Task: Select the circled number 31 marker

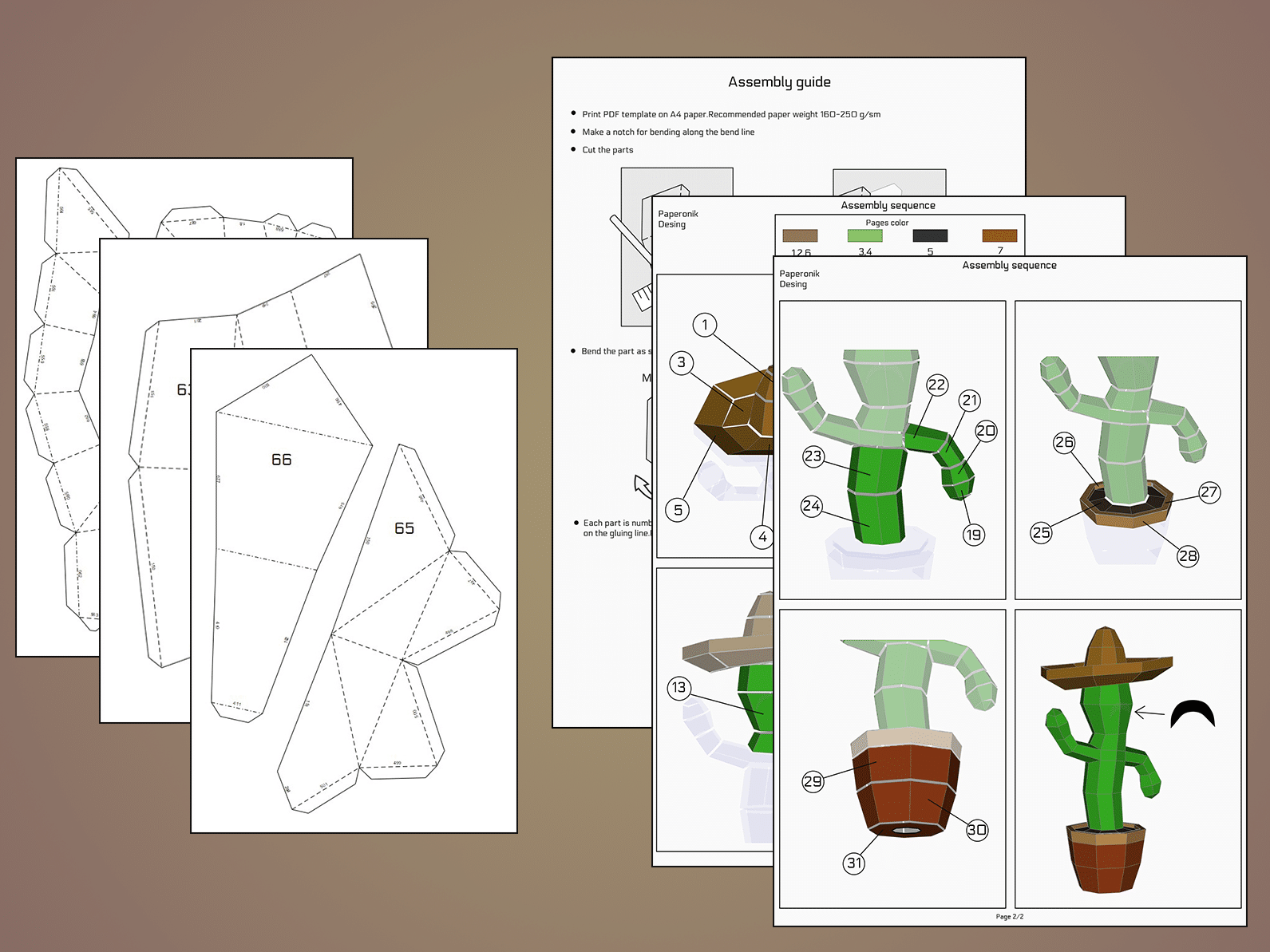Action: (x=854, y=863)
